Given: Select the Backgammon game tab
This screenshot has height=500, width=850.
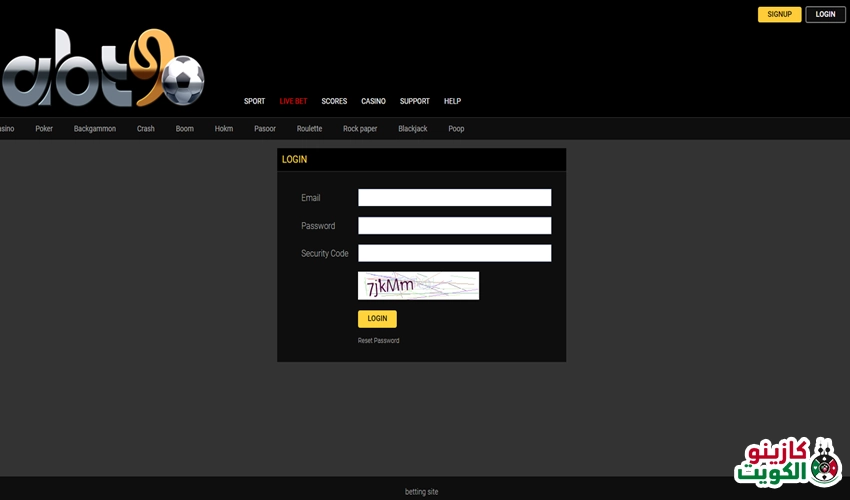Looking at the screenshot, I should pyautogui.click(x=95, y=129).
